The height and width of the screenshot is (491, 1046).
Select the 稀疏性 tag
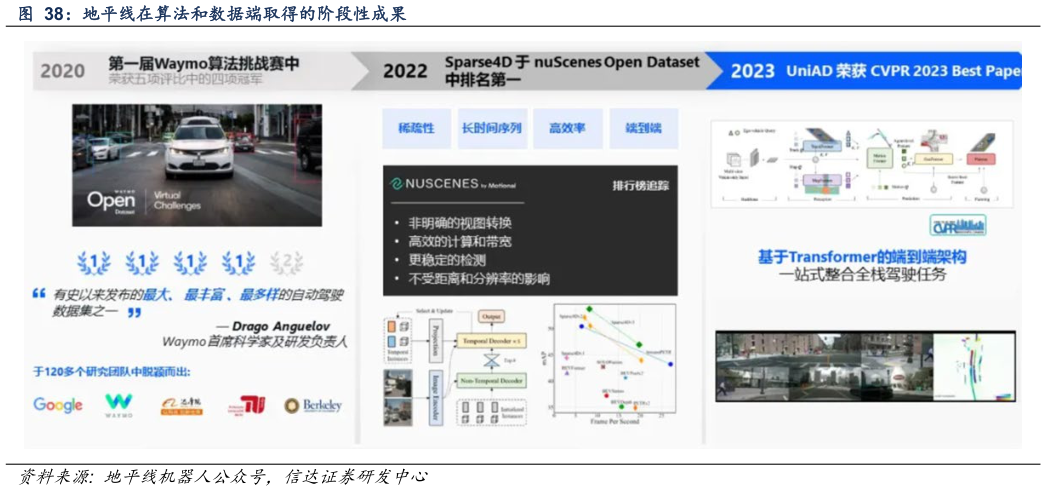416,128
